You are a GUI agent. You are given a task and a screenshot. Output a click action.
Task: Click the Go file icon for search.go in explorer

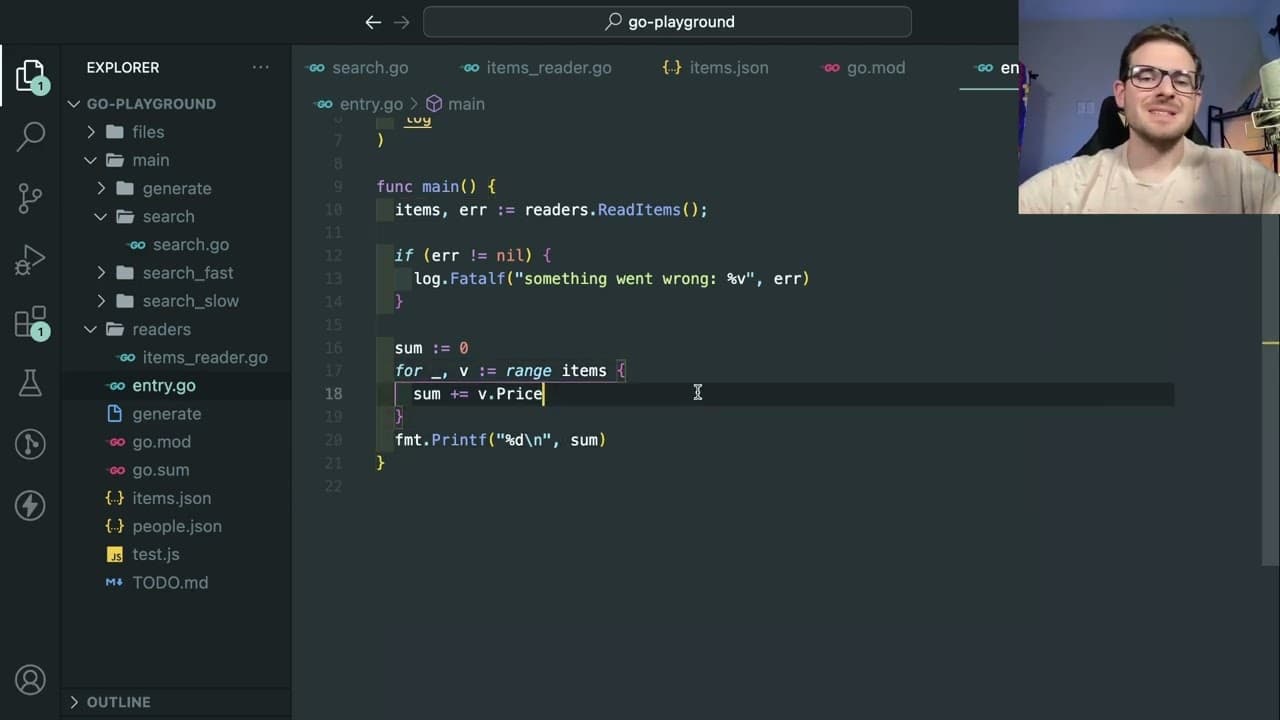136,245
